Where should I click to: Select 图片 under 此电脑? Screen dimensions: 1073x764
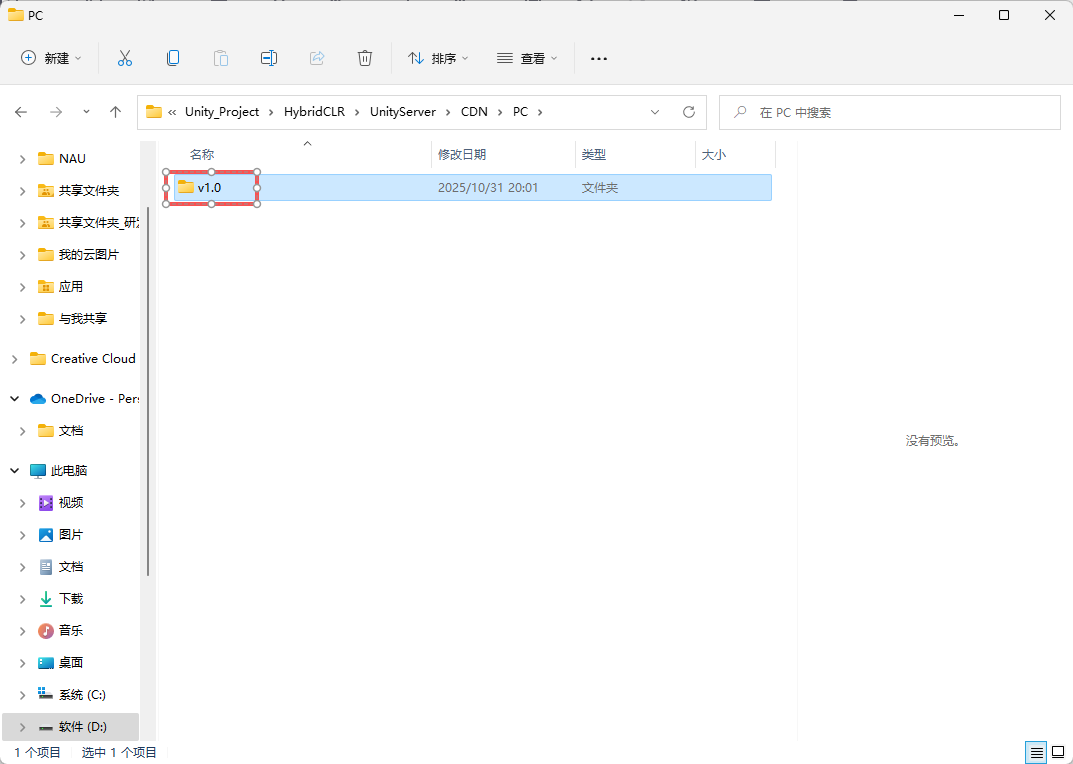coord(70,535)
